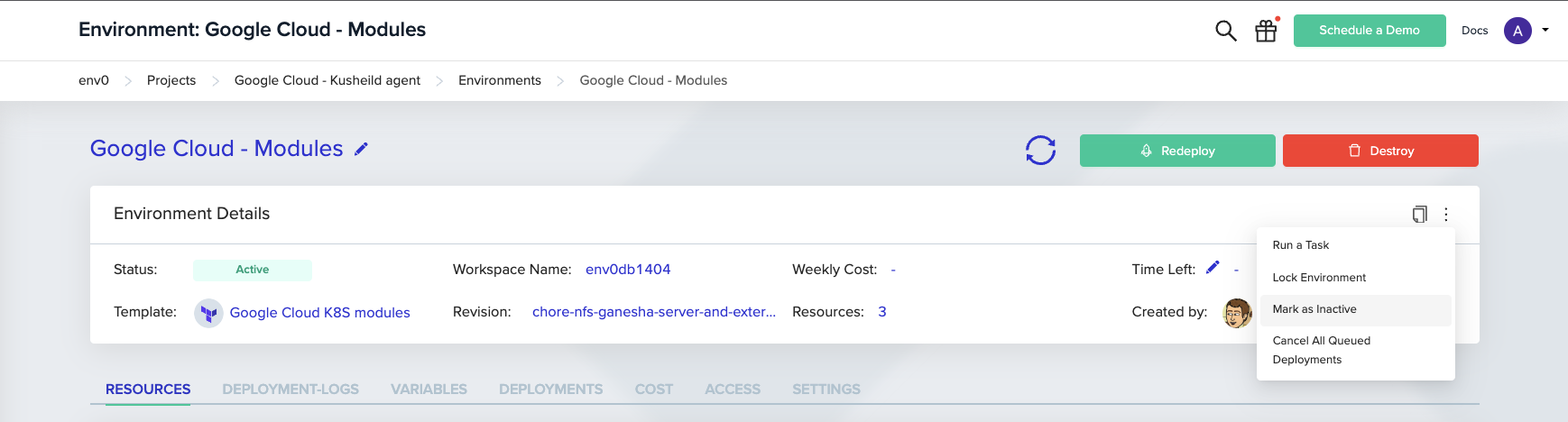The height and width of the screenshot is (422, 1568).
Task: Click the Active status badge
Action: (x=253, y=270)
